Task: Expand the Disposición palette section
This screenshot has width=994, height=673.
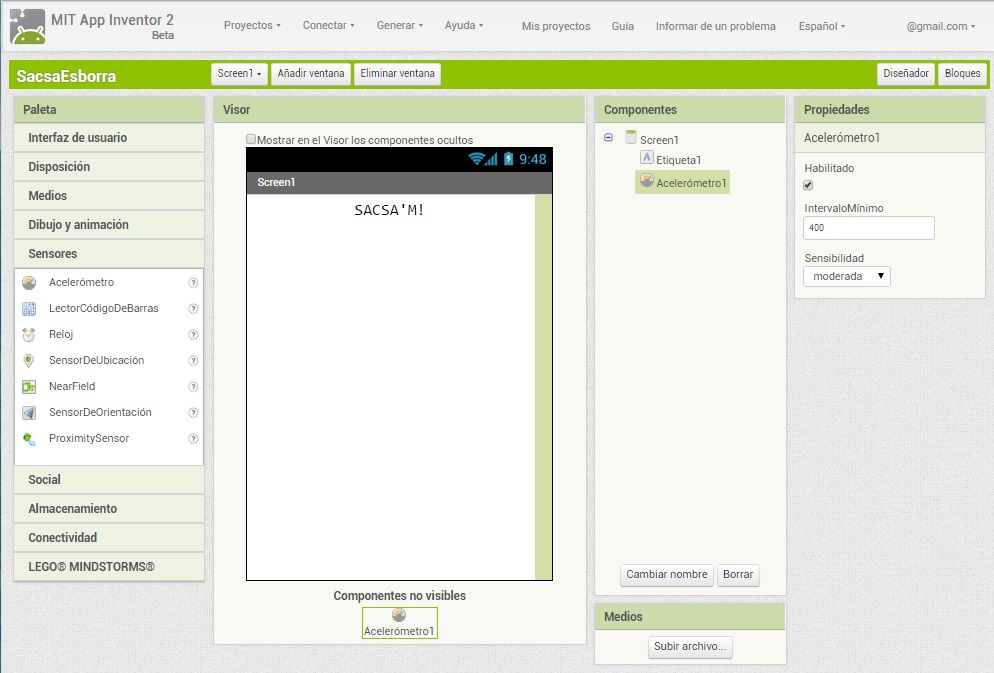Action: (x=109, y=167)
